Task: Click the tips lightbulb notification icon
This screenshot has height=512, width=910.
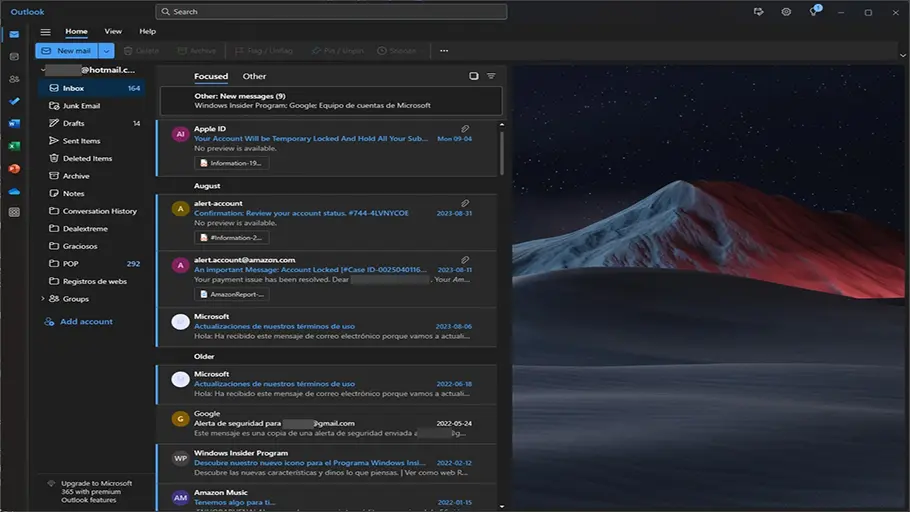Action: (x=814, y=12)
